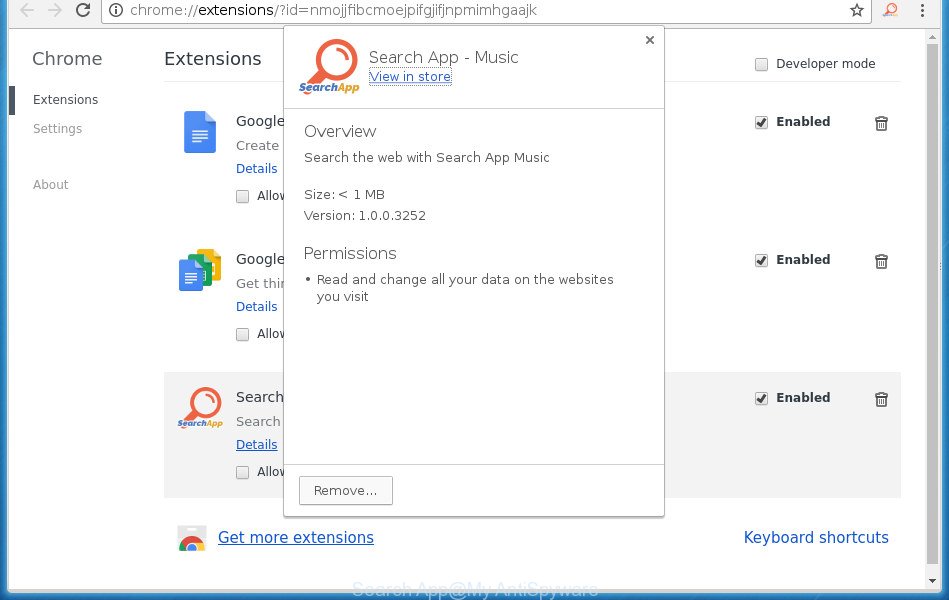This screenshot has height=600, width=949.
Task: Open Details link for Search App extension
Action: pos(257,444)
